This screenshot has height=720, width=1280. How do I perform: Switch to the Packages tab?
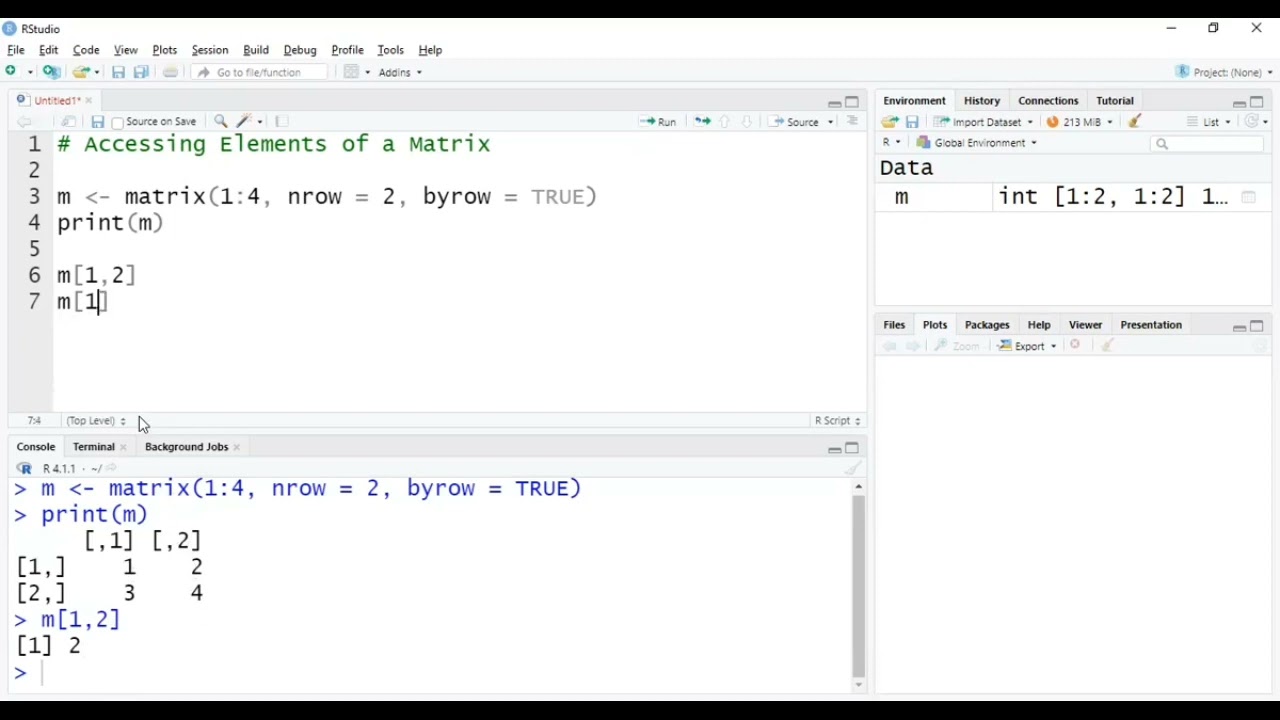(x=987, y=325)
